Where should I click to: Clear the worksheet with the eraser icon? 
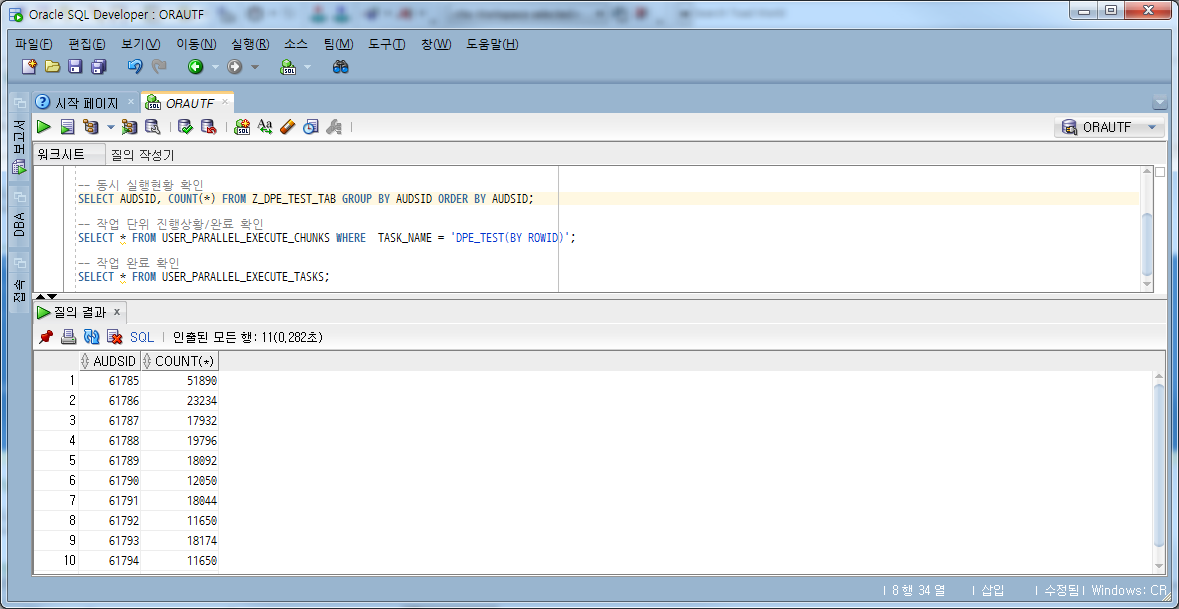pyautogui.click(x=287, y=126)
